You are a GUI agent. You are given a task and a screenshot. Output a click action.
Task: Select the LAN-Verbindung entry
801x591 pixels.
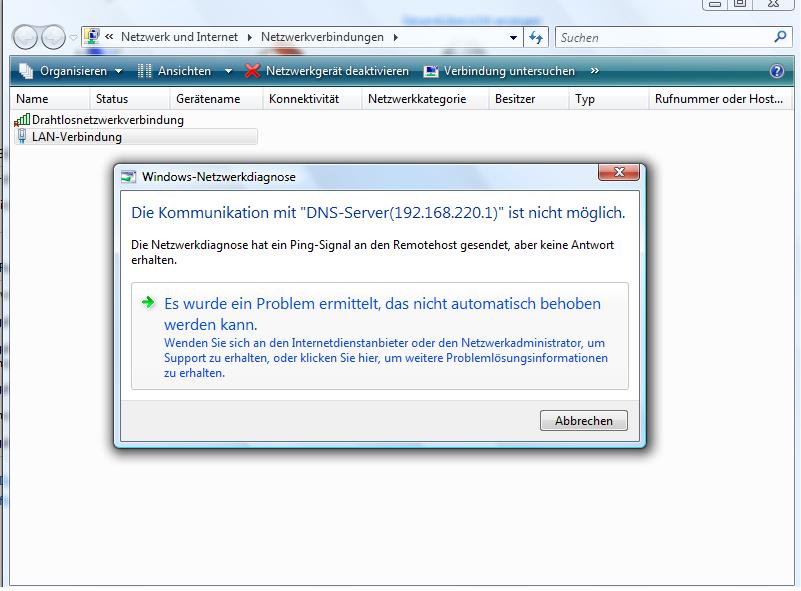[x=136, y=137]
